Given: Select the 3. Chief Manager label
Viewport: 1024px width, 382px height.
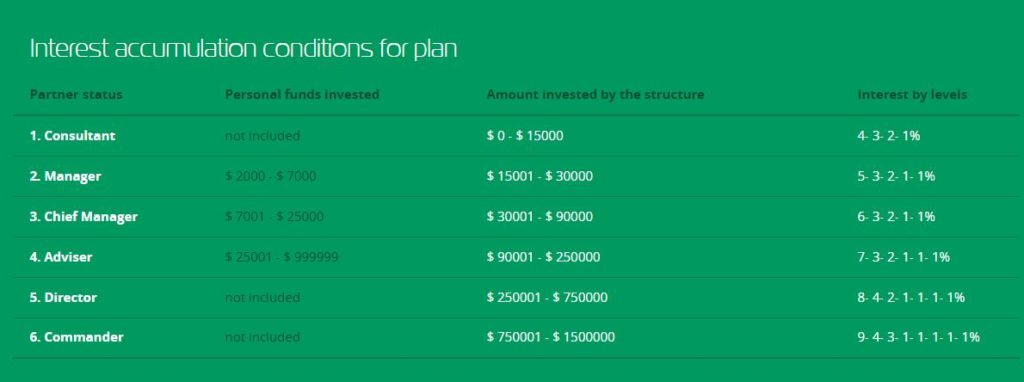Looking at the screenshot, I should pyautogui.click(x=84, y=217).
